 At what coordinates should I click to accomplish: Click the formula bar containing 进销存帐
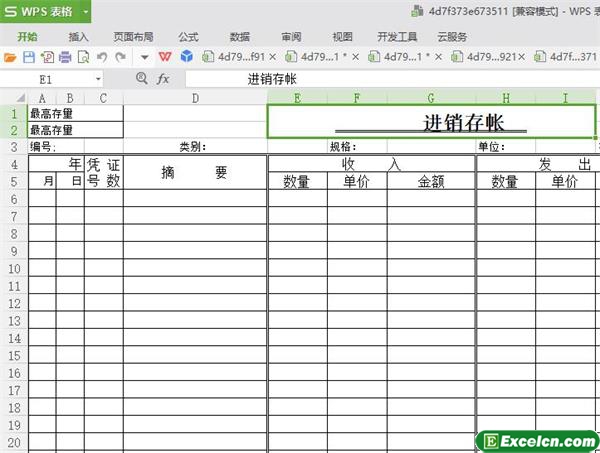(392, 79)
